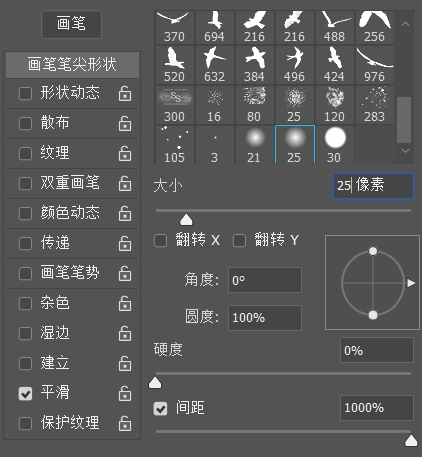The width and height of the screenshot is (422, 457).
Task: Toggle the lock icon next to 散布
Action: (125, 123)
